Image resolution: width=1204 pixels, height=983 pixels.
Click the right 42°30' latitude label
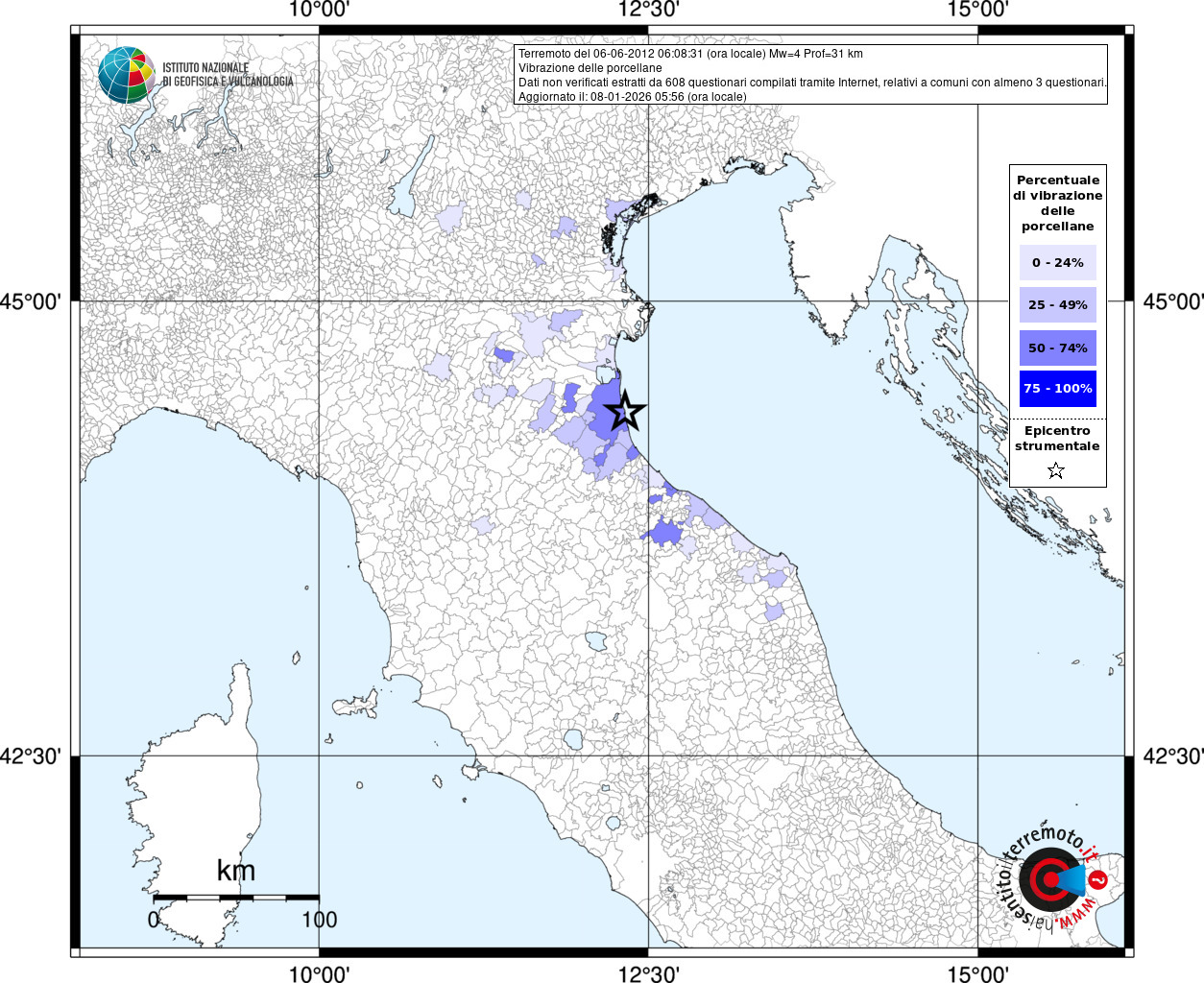[x=1173, y=756]
